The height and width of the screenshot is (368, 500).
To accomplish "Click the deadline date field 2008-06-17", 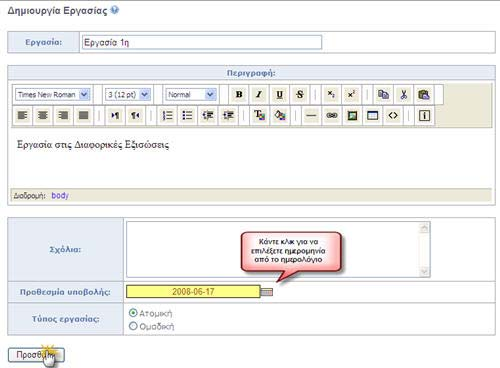I will tap(193, 292).
